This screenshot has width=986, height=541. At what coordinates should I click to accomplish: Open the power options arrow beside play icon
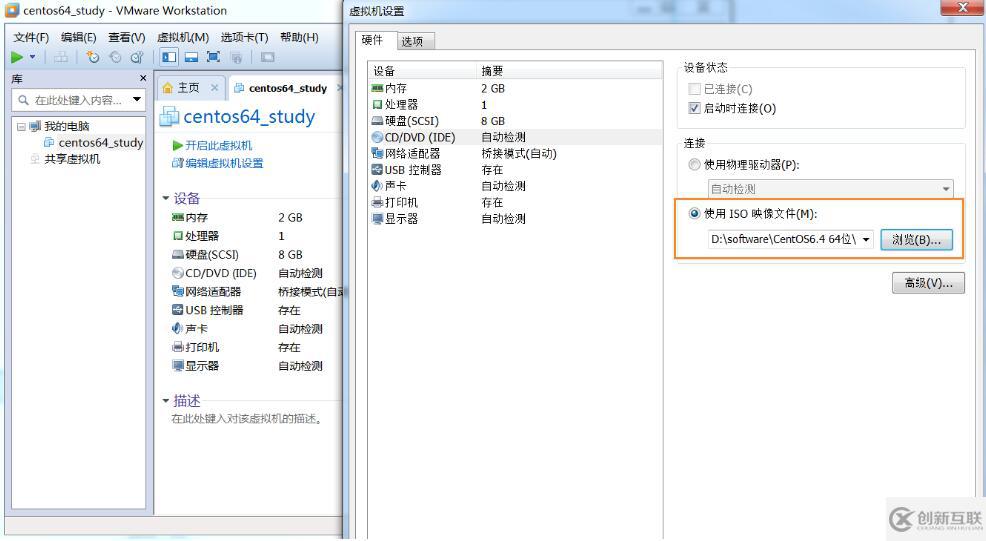33,57
